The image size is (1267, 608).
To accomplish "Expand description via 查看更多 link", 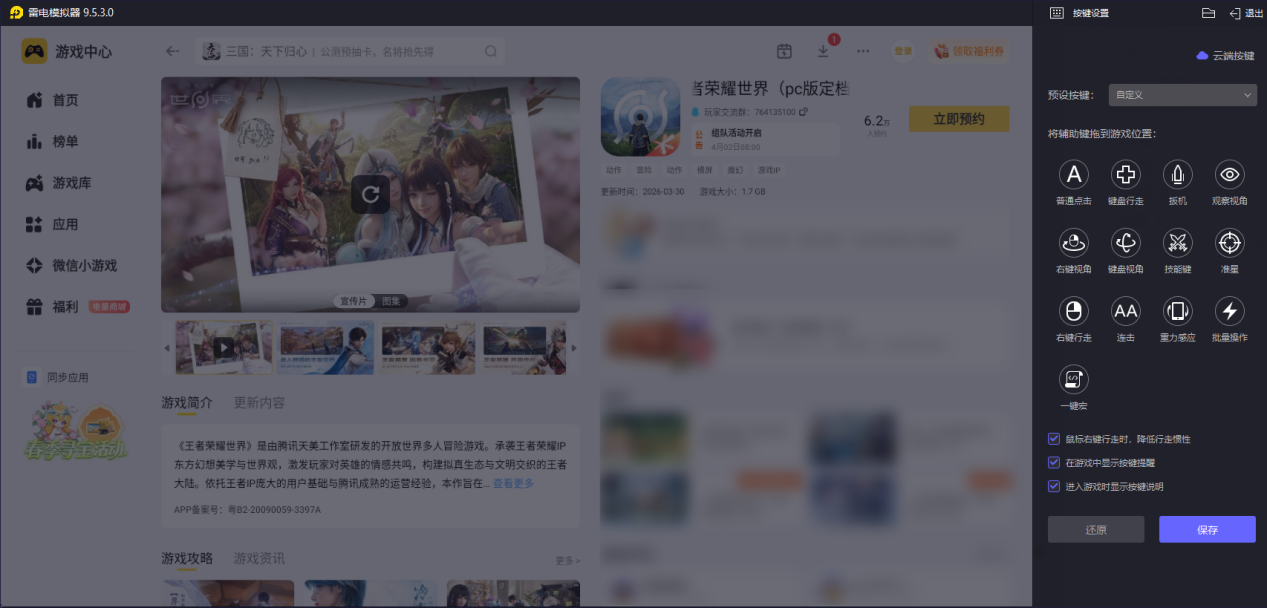I will tap(513, 483).
